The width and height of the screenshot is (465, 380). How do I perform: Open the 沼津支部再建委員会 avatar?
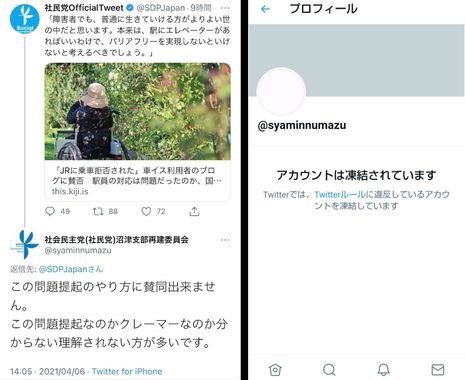[25, 245]
